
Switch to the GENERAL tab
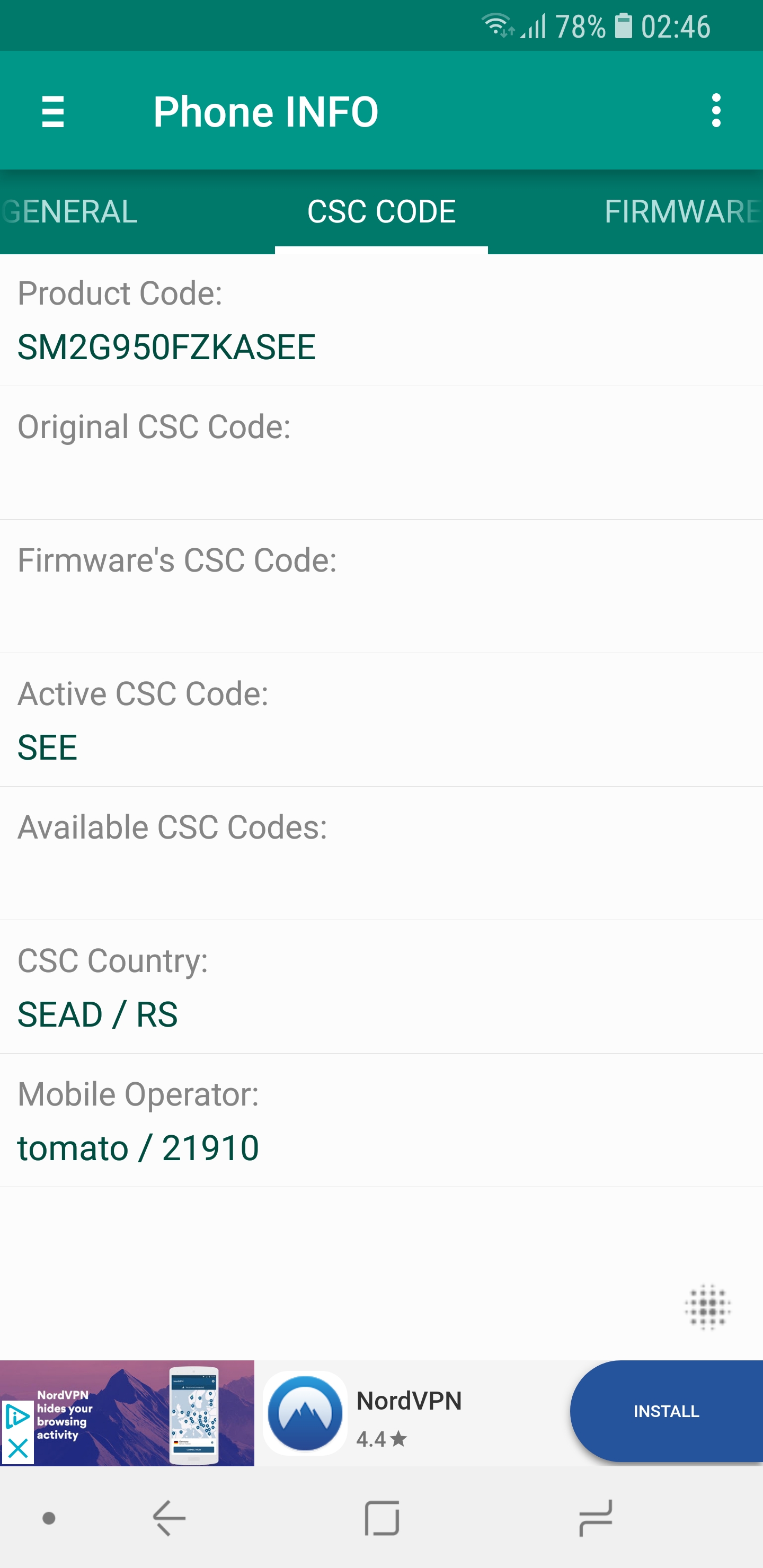pyautogui.click(x=70, y=212)
